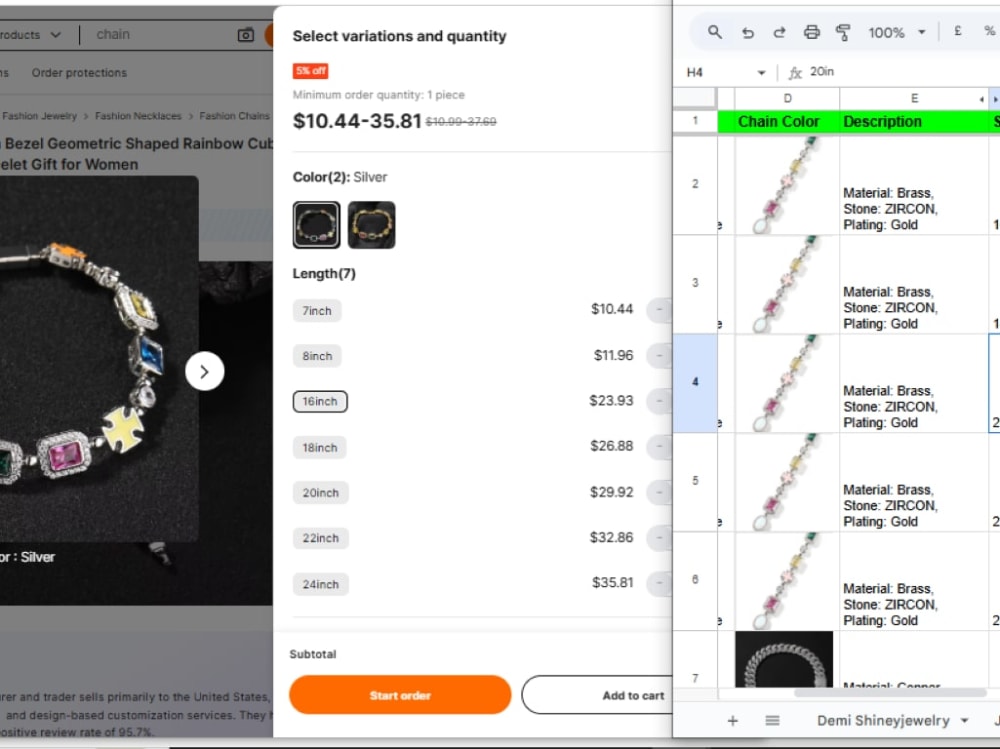Click the 5% off discount badge
Viewport: 1000px width, 749px height.
click(x=311, y=71)
